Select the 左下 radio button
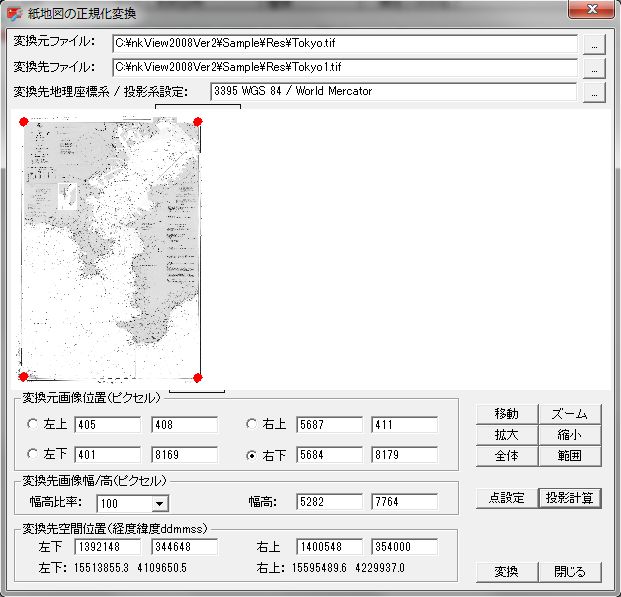Image resolution: width=621 pixels, height=597 pixels. 32,455
